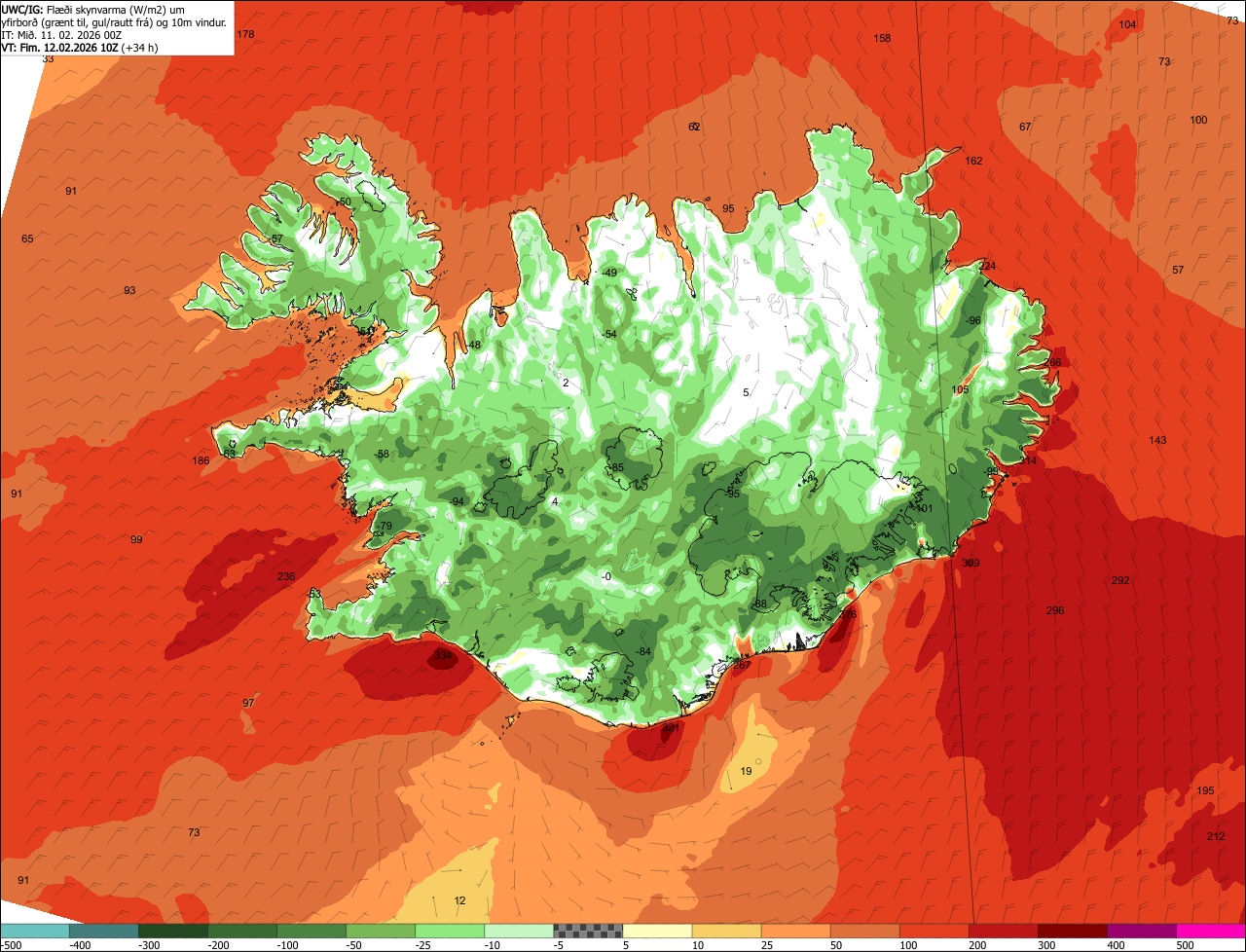Click the map value '158' north of Iceland
Screen dimensions: 1246x952
pos(882,38)
